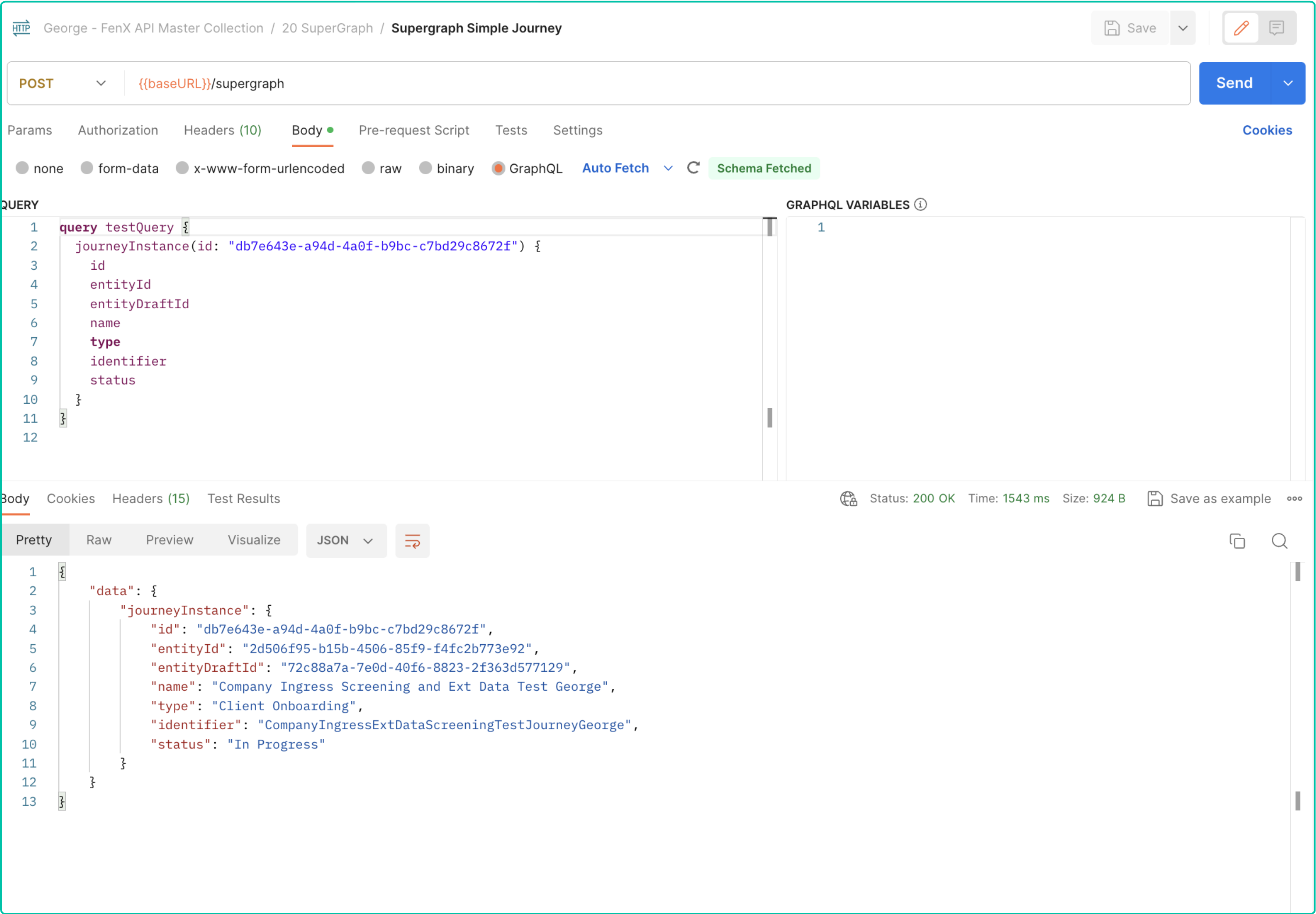The image size is (1316, 914).
Task: Open the Test Results tab
Action: pyautogui.click(x=244, y=499)
